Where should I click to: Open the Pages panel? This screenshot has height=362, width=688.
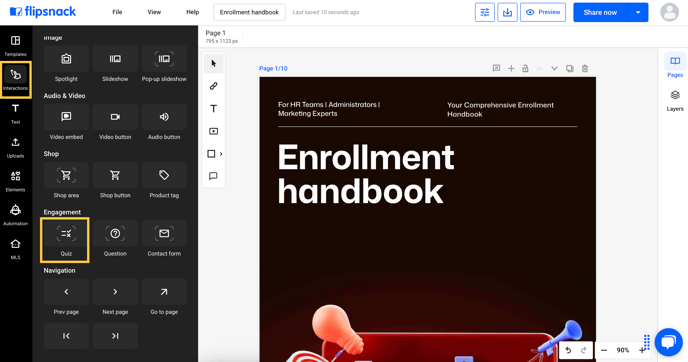coord(675,65)
